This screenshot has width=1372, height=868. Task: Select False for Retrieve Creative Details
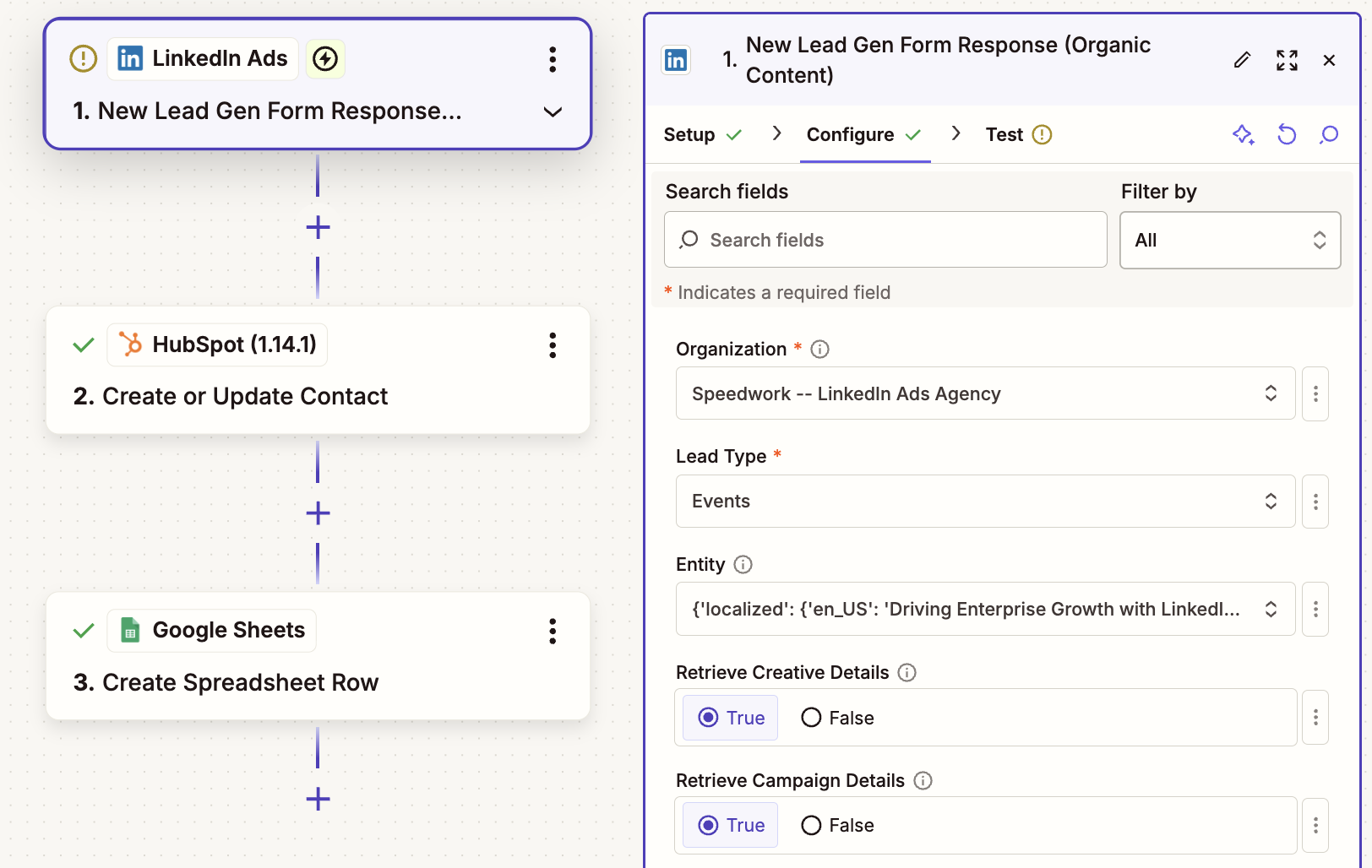pos(837,718)
